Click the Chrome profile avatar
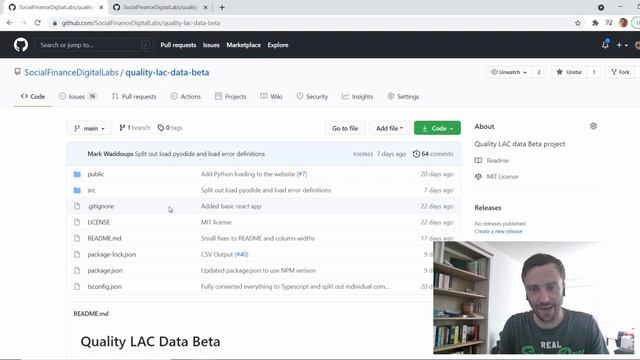This screenshot has height=360, width=640. (x=623, y=23)
